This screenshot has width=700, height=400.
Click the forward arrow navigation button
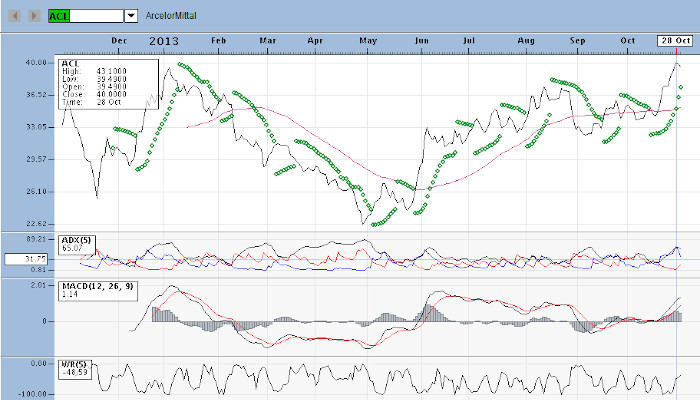click(x=34, y=17)
